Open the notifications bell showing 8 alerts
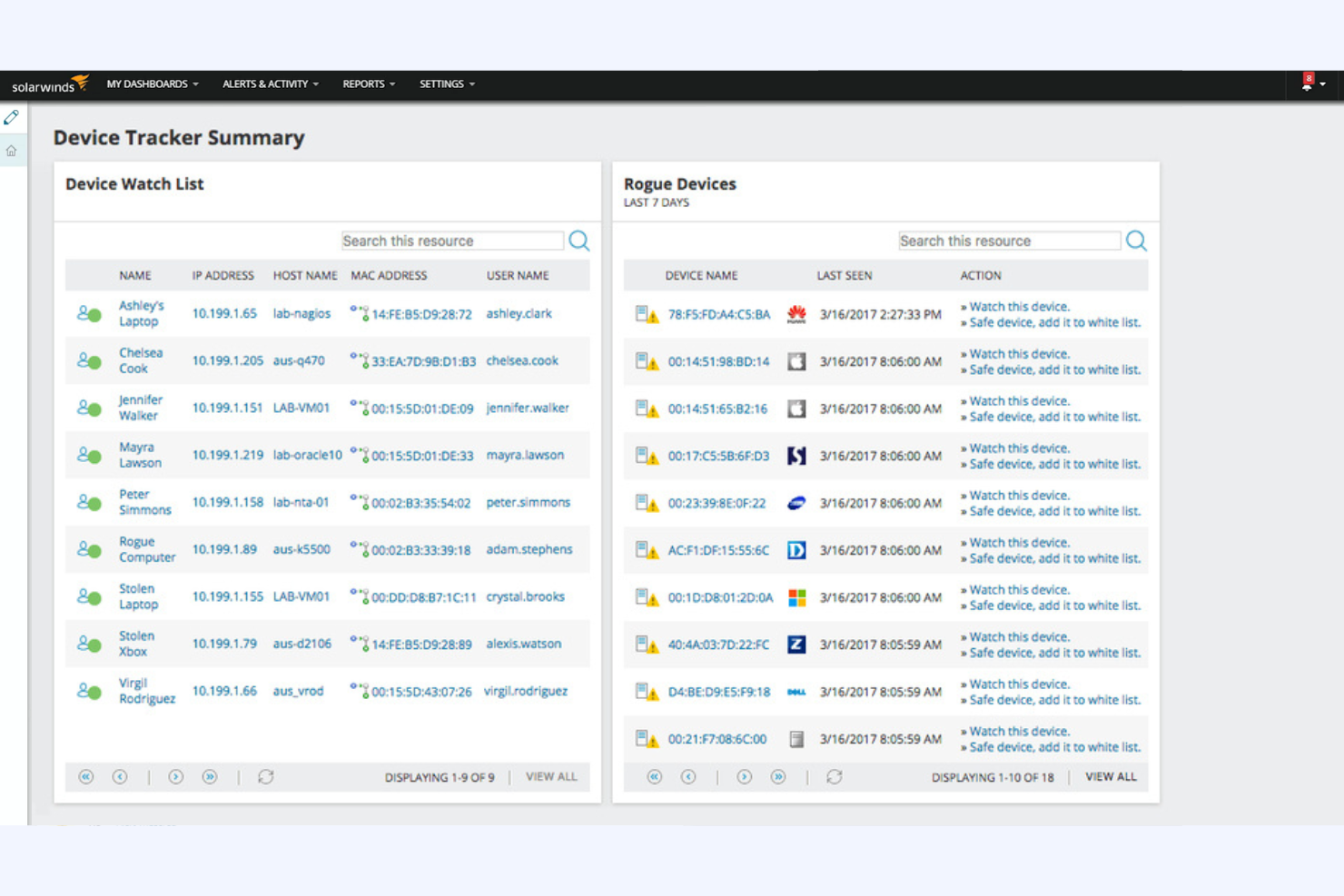 coord(1308,84)
